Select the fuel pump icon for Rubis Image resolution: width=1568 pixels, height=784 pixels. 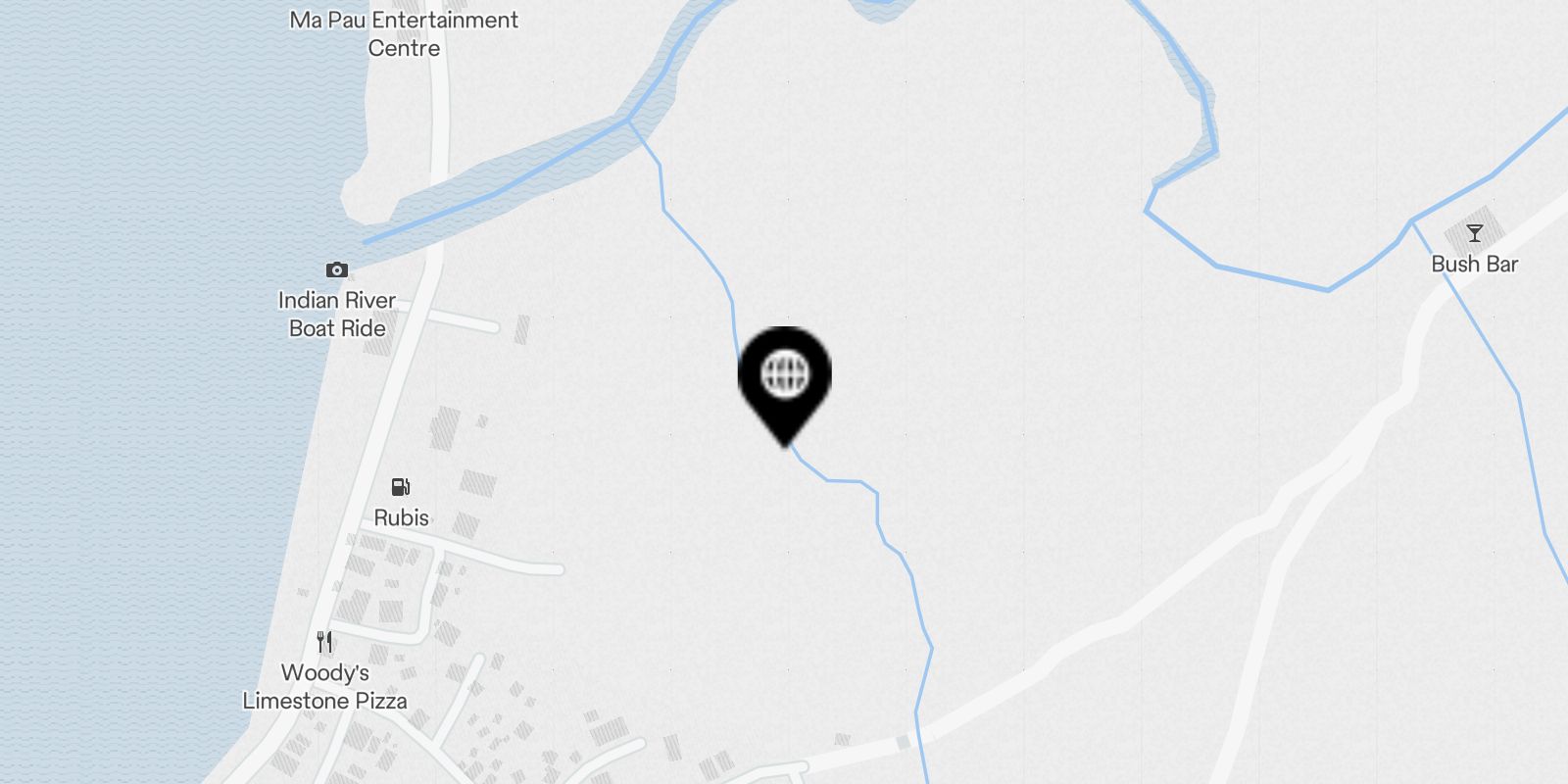tap(400, 487)
